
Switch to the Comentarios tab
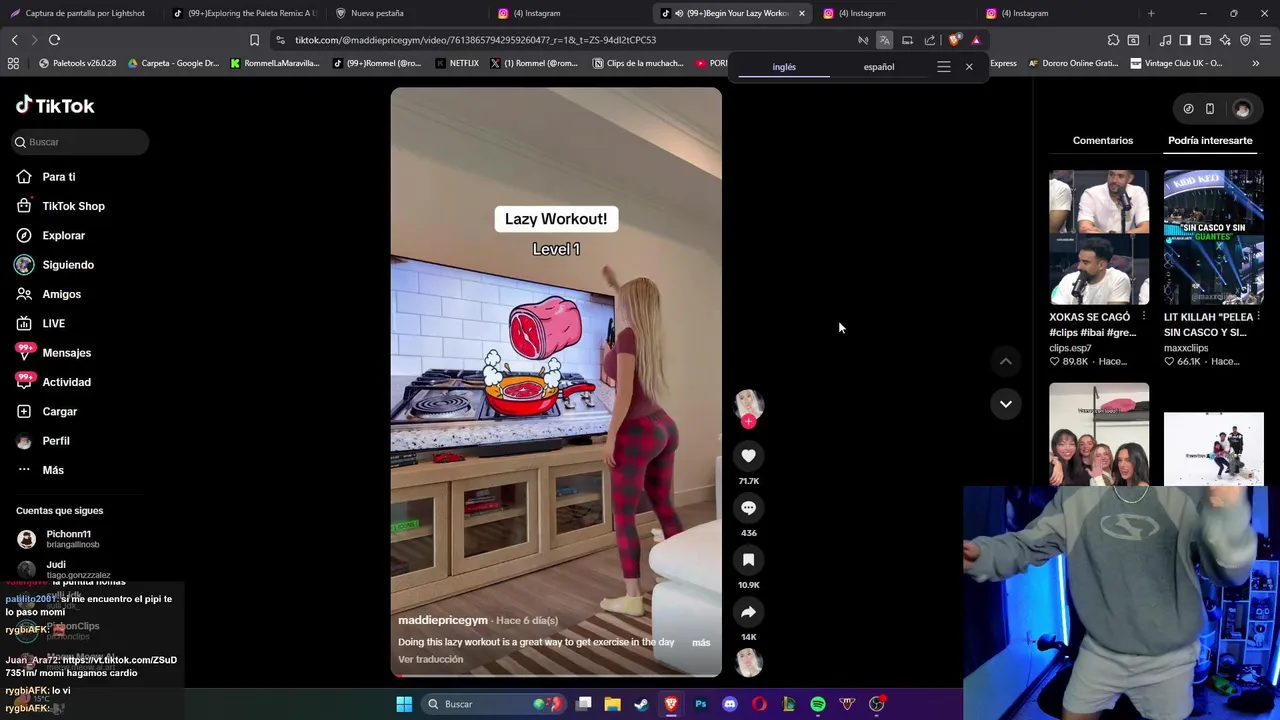click(1103, 140)
